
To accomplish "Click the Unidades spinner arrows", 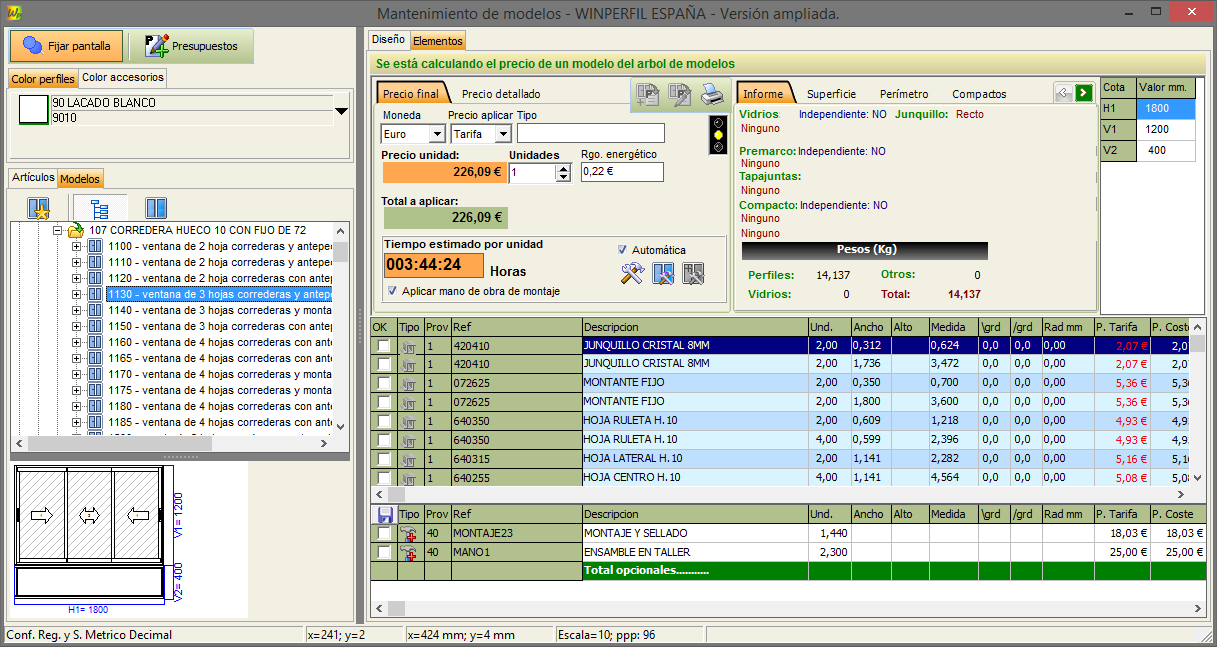I will [x=565, y=173].
